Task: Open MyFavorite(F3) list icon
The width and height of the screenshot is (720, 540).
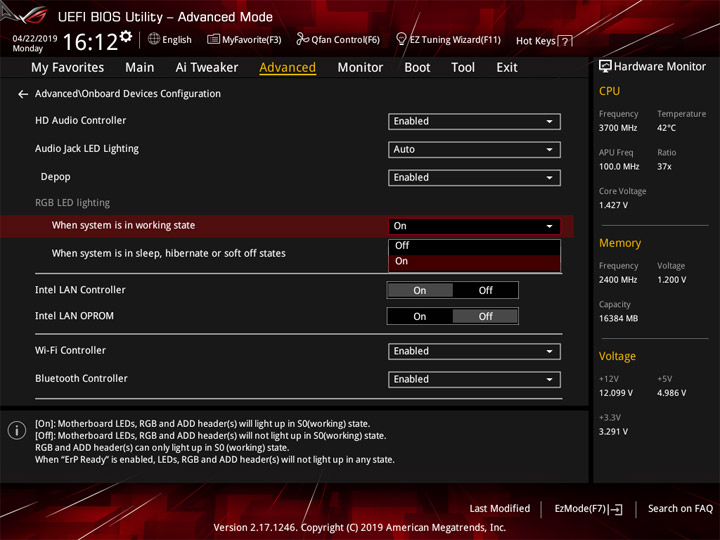Action: click(x=213, y=39)
